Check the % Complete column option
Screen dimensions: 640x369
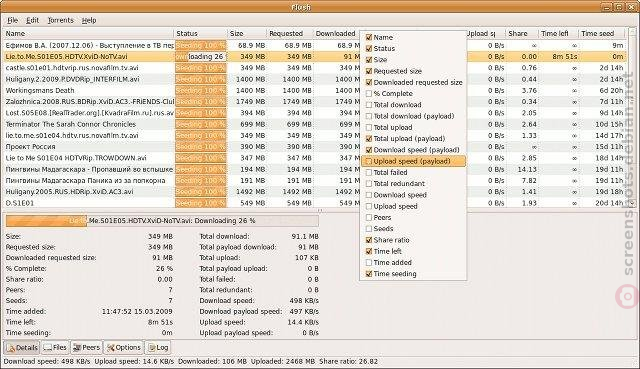(369, 93)
